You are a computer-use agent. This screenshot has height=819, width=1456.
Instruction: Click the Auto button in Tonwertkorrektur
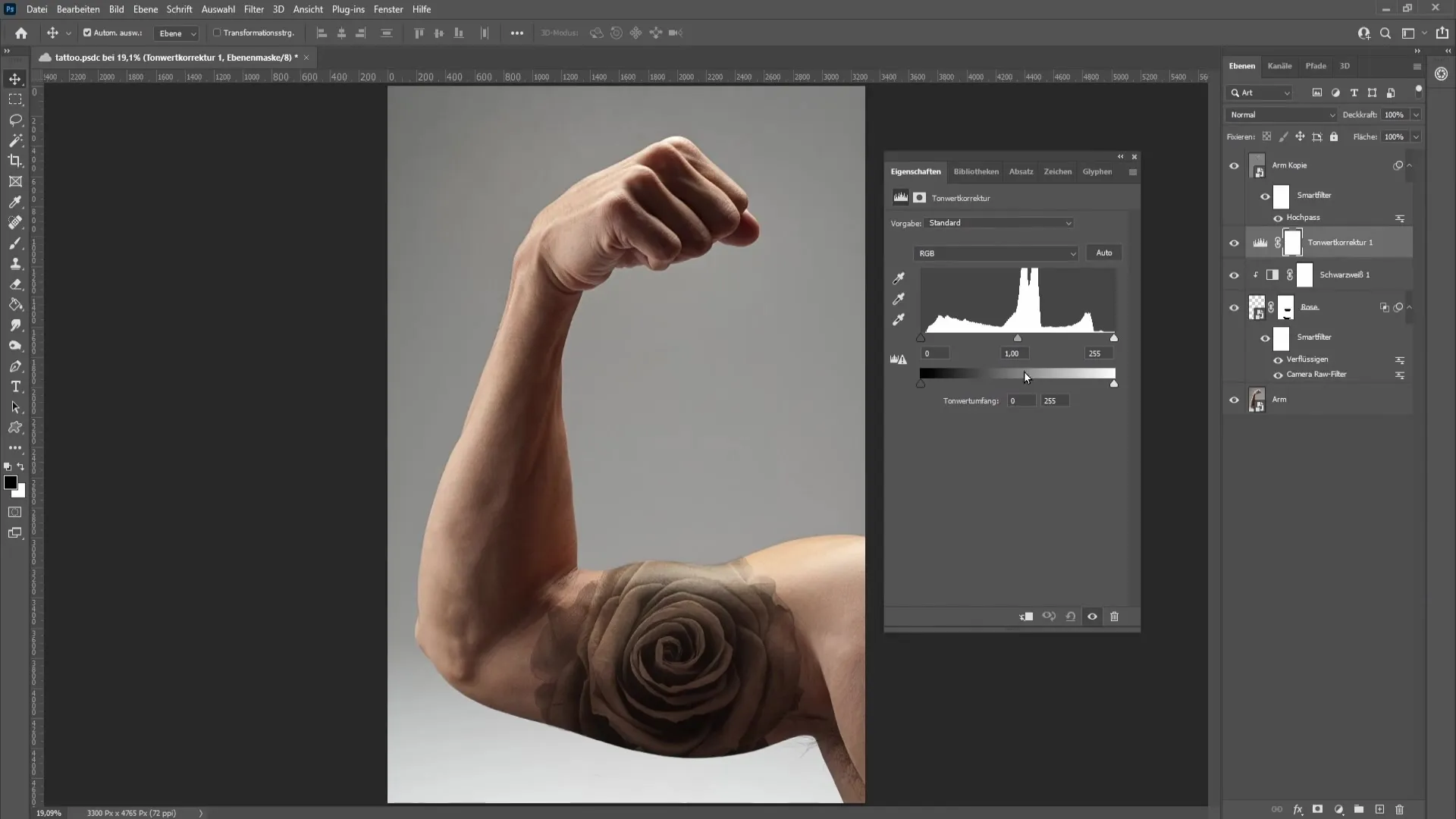pyautogui.click(x=1104, y=252)
